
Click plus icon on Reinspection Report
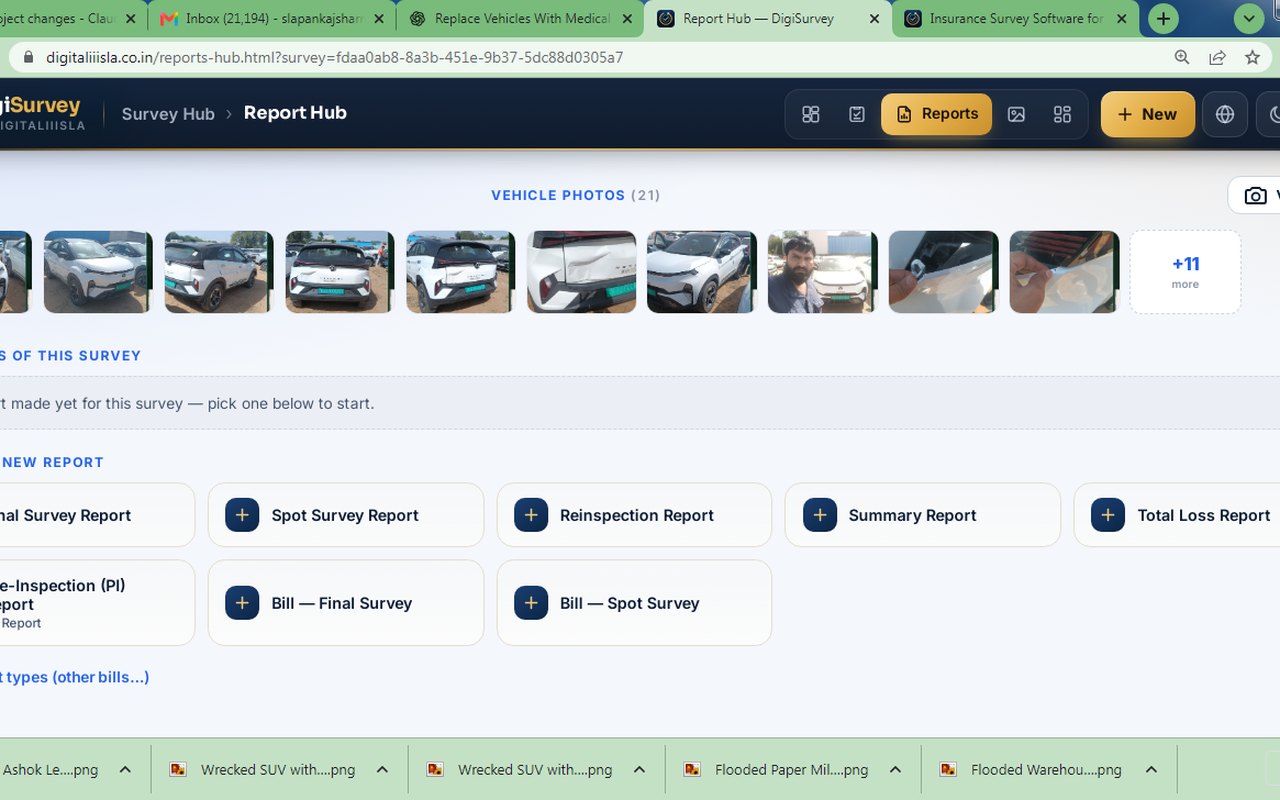[x=531, y=515]
